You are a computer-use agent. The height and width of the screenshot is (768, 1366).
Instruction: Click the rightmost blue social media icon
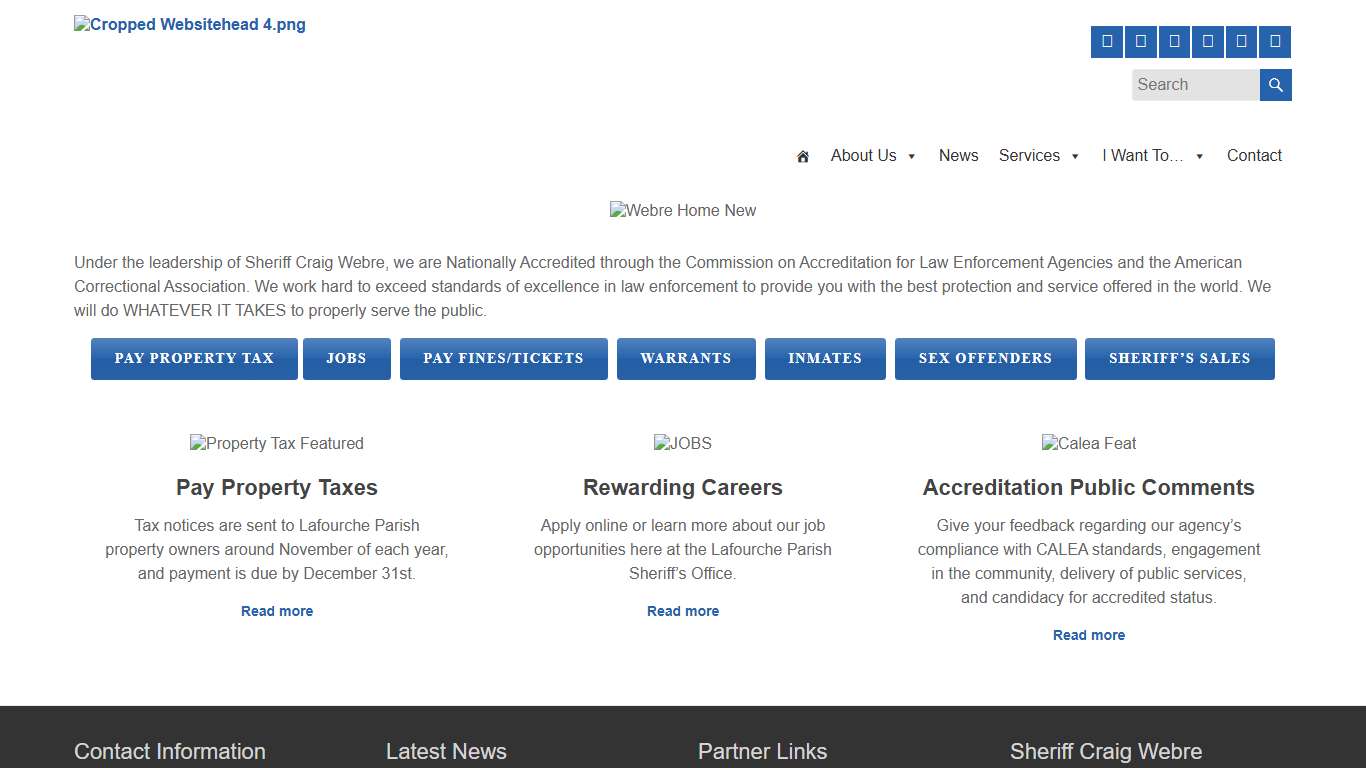(1275, 42)
